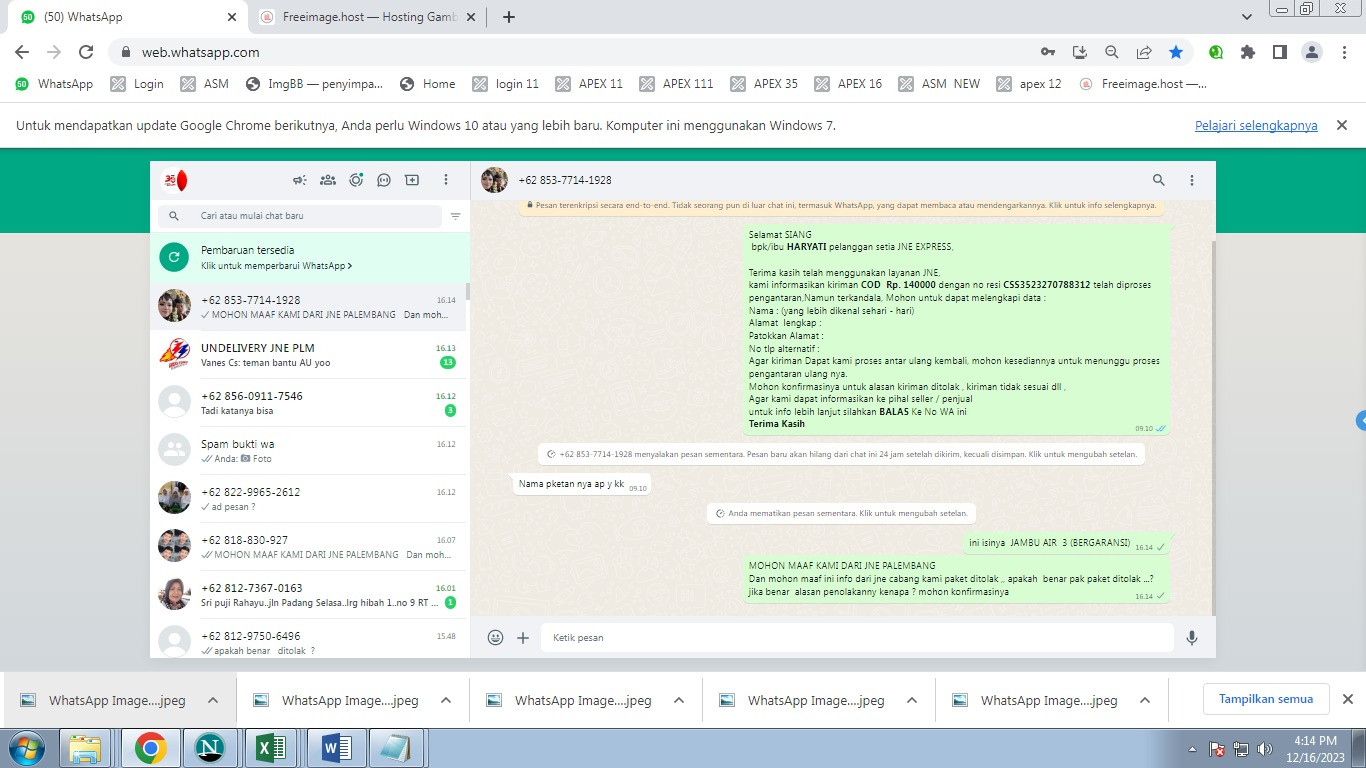
Task: Search within the open chat using magnifier icon
Action: (x=1159, y=180)
